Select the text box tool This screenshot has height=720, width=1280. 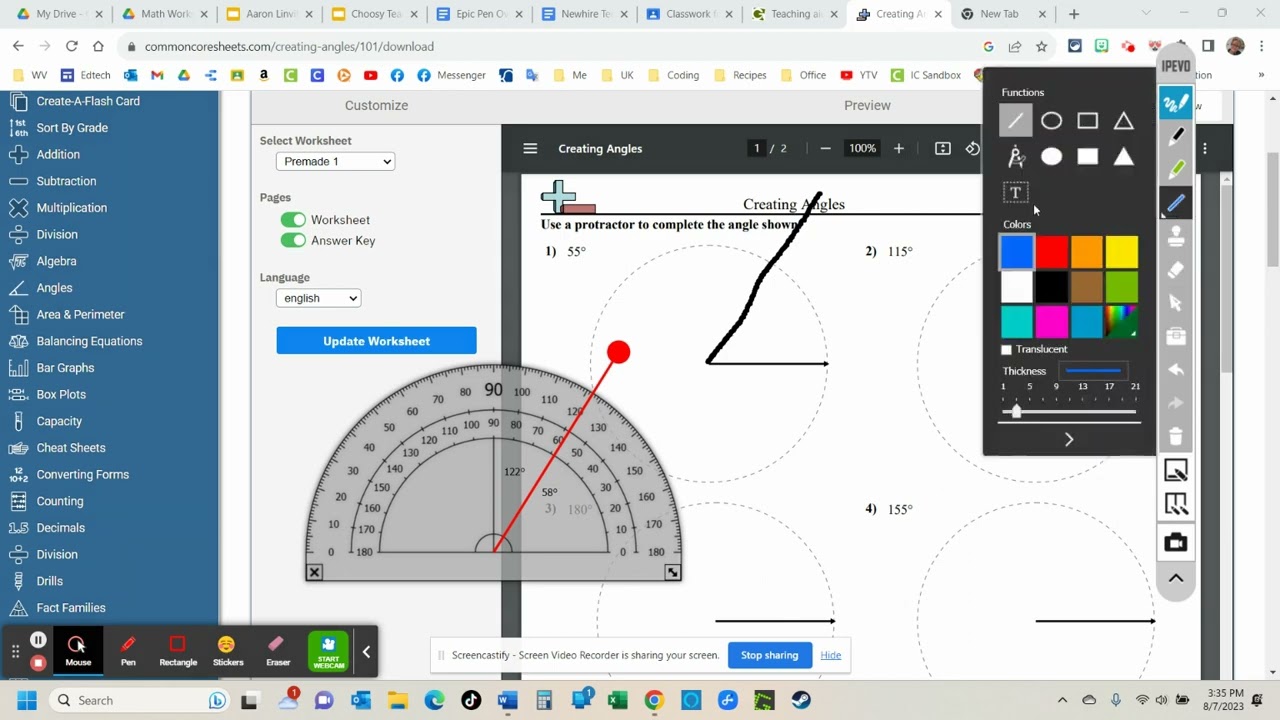[x=1015, y=193]
